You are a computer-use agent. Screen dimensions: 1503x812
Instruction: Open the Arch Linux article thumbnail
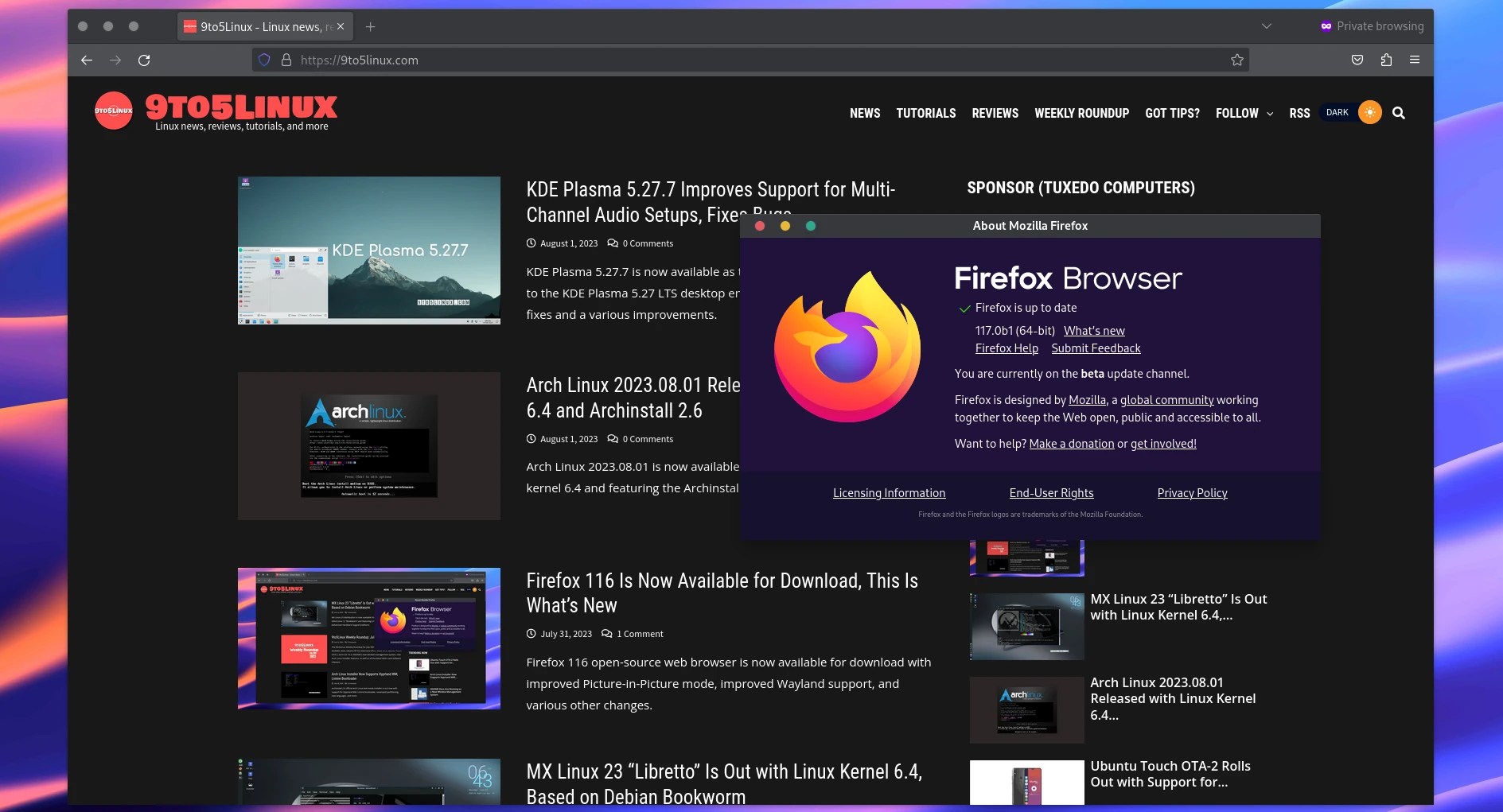click(368, 446)
